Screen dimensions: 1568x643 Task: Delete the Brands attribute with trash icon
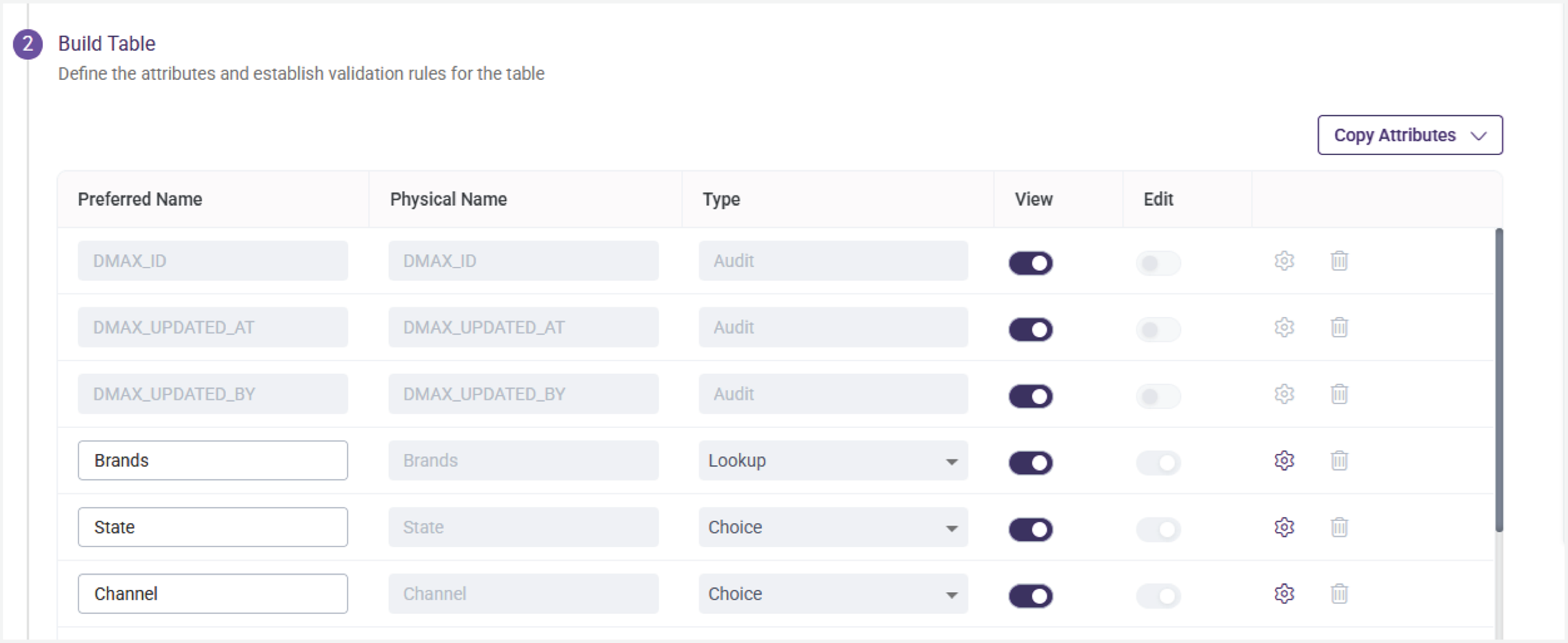(x=1339, y=460)
